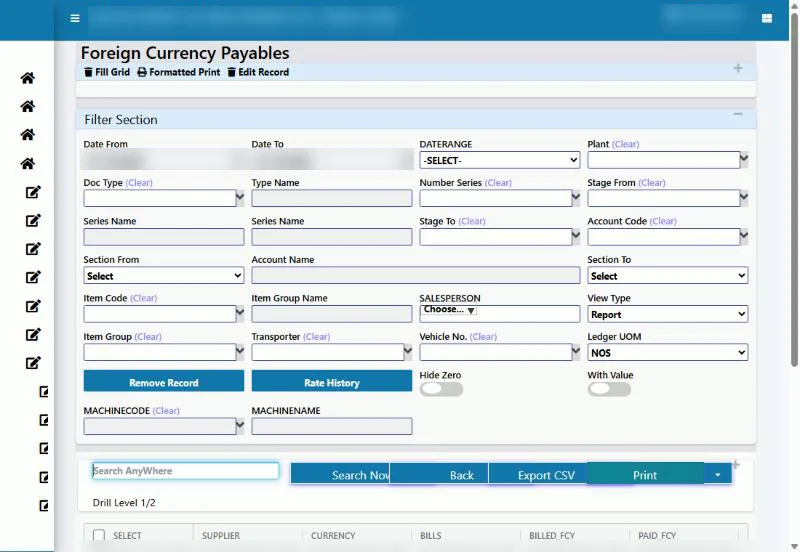Expand toolbar panel with plus icon
The image size is (800, 552).
[x=738, y=68]
